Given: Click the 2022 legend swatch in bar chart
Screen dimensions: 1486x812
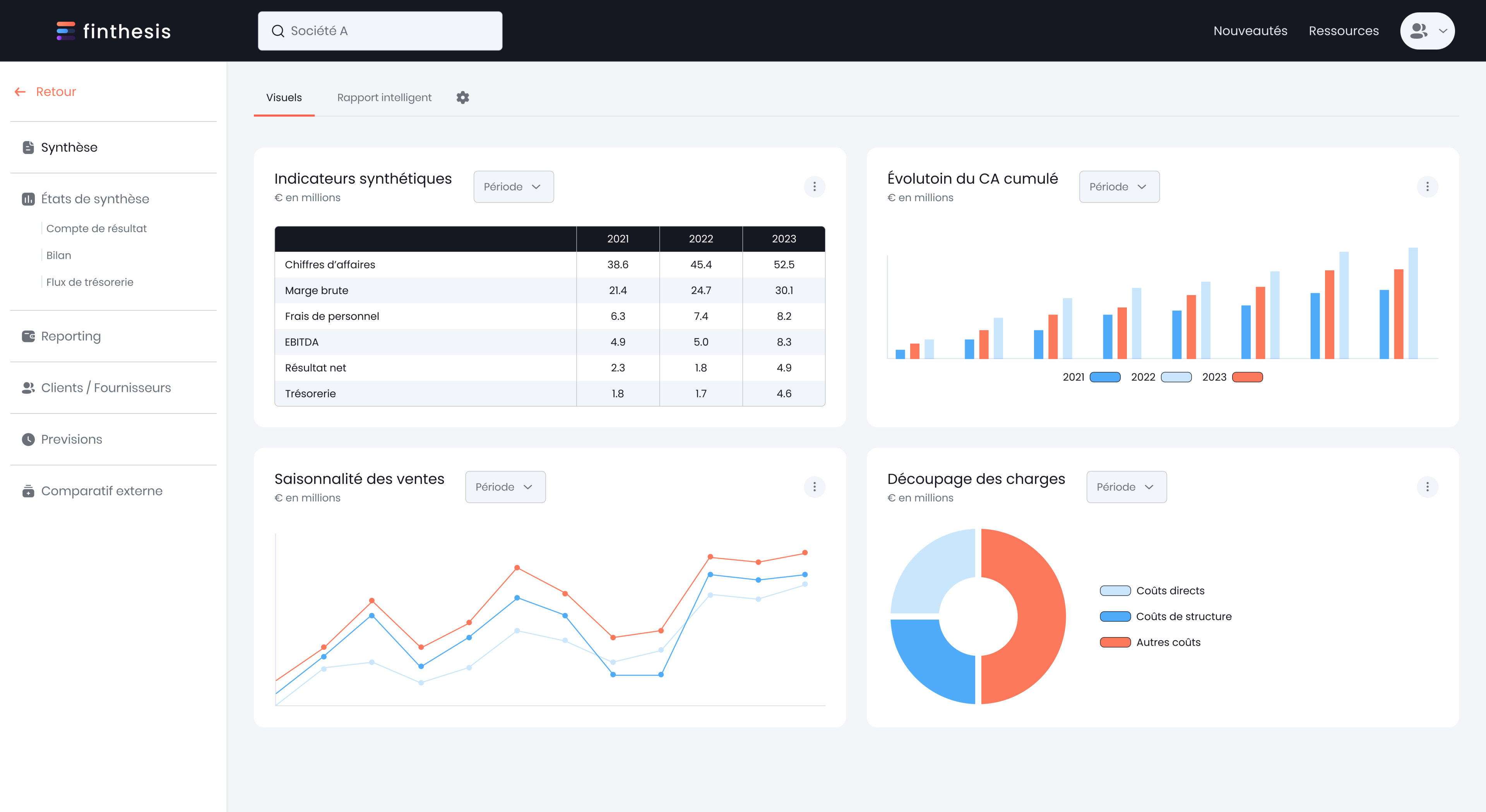Looking at the screenshot, I should [1176, 377].
